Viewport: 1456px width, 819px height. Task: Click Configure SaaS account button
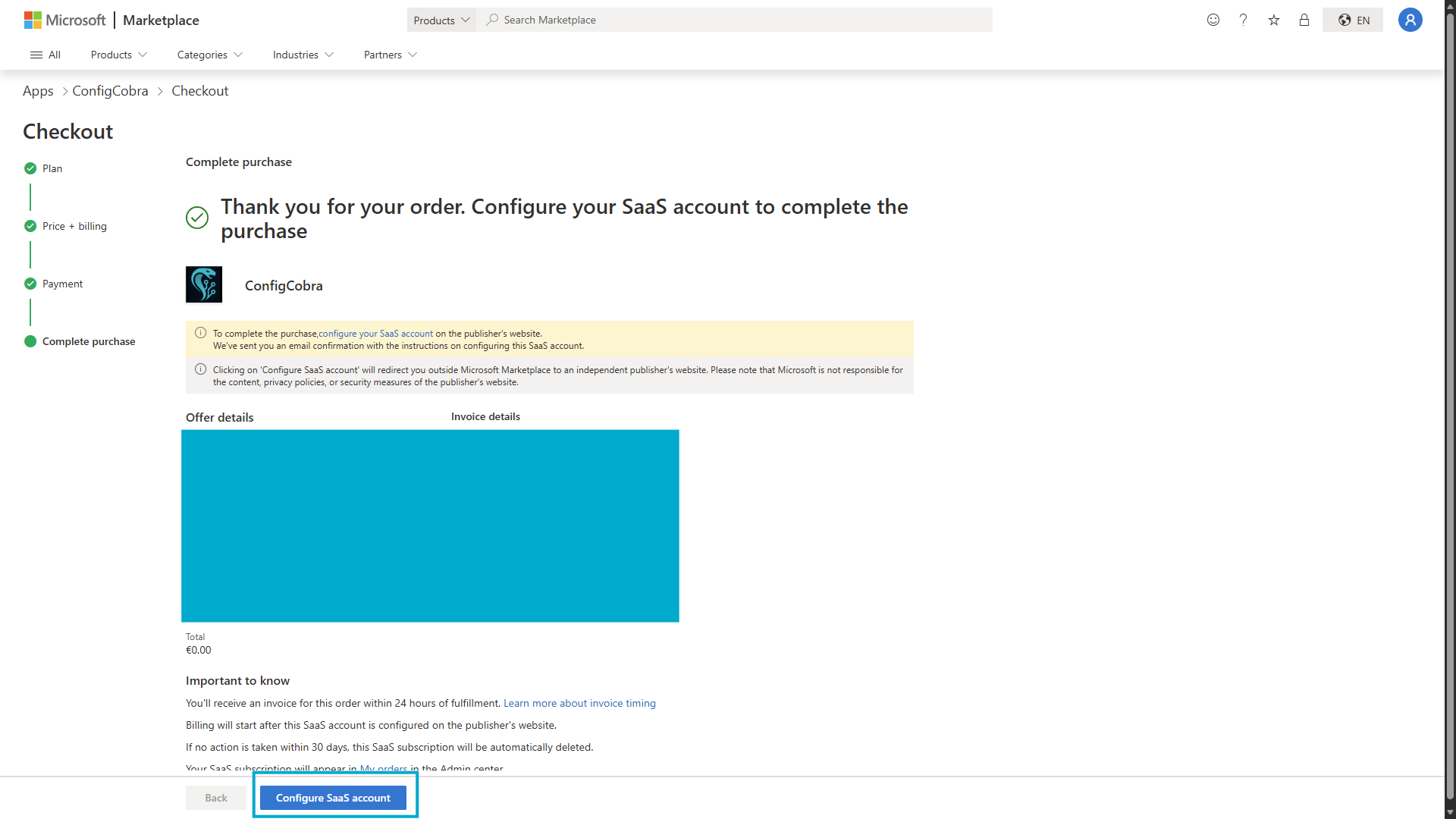333,798
